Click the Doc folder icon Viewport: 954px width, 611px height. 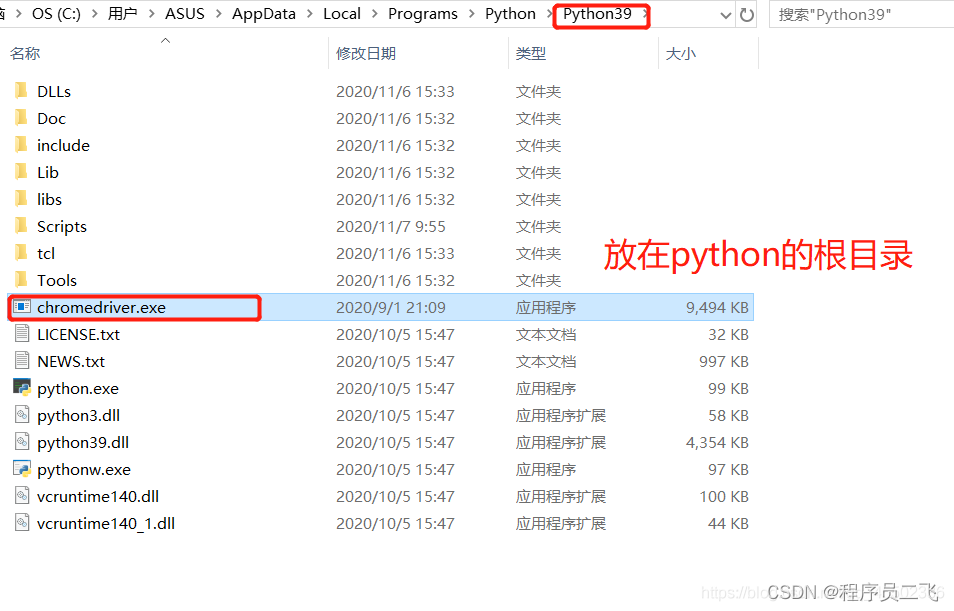[21, 117]
